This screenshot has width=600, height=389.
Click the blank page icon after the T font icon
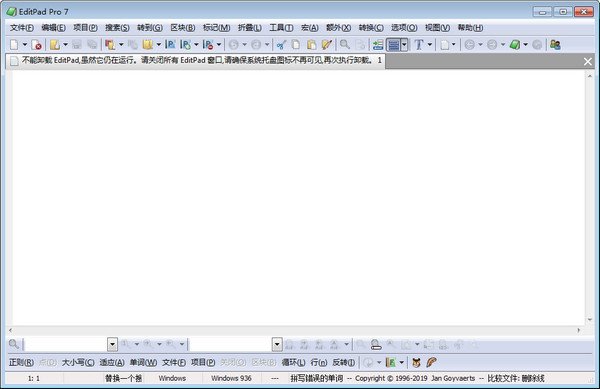click(x=444, y=45)
